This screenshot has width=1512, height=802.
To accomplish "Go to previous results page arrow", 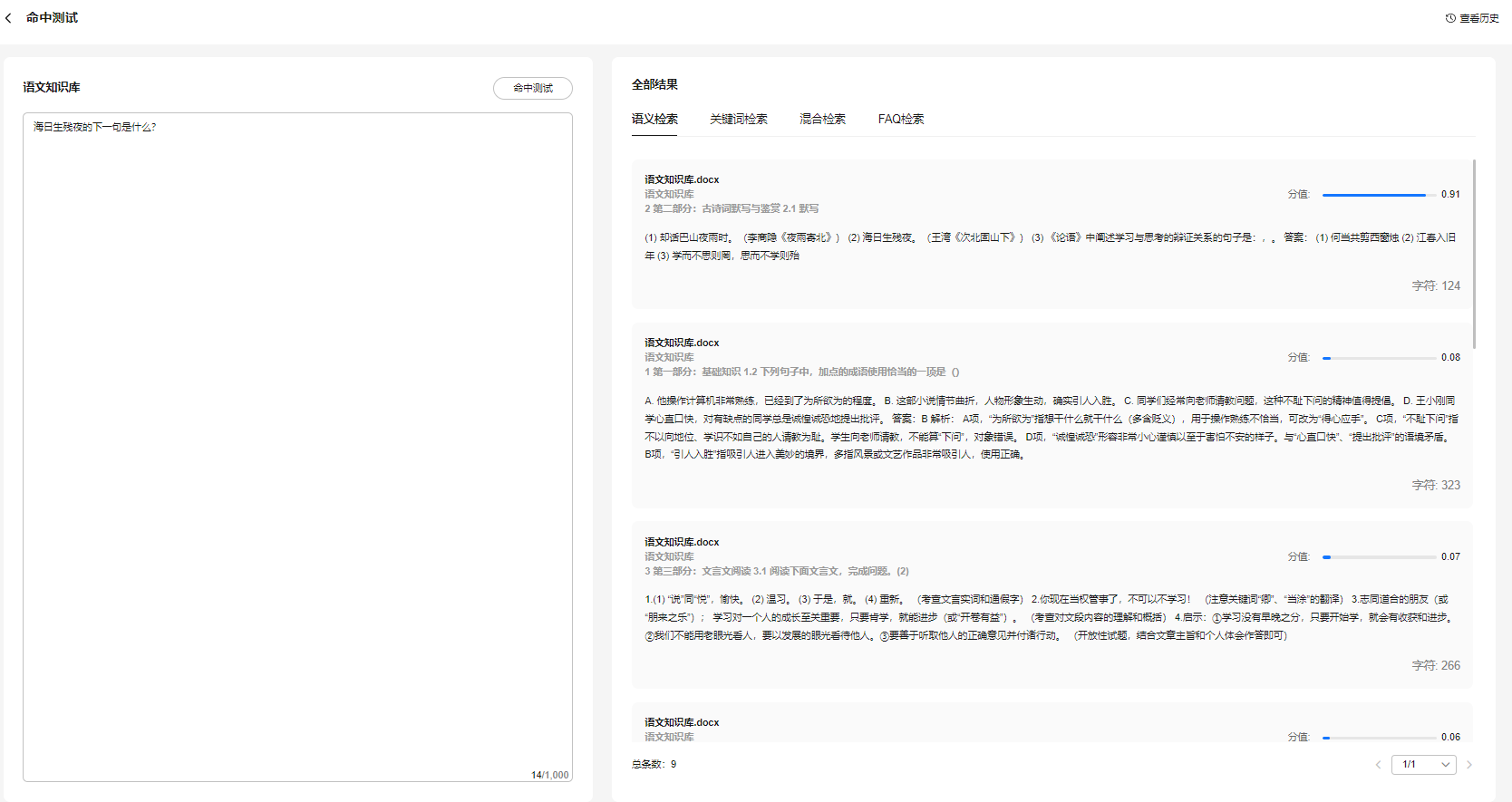I will point(1378,765).
